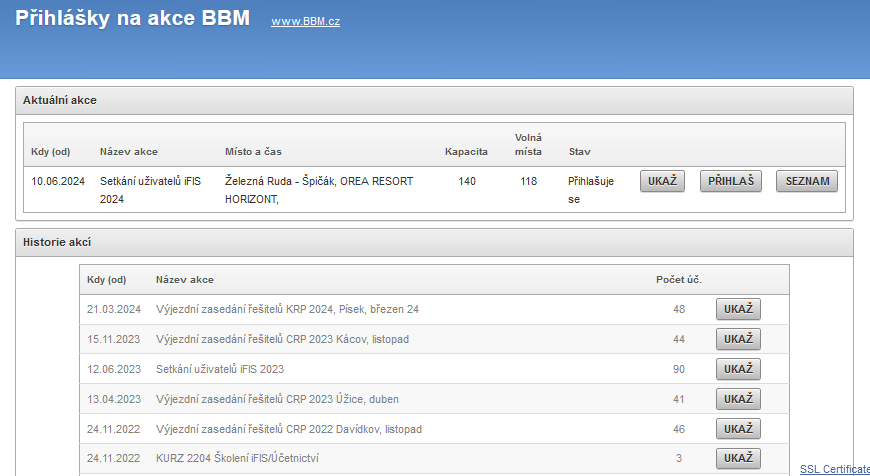870x476 pixels.
Task: Click Kdy (od) header in Aktuální akce
Action: tap(50, 151)
